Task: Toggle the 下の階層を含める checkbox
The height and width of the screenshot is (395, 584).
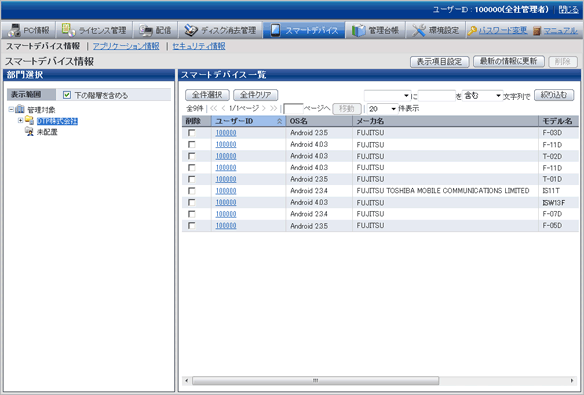Action: 67,95
